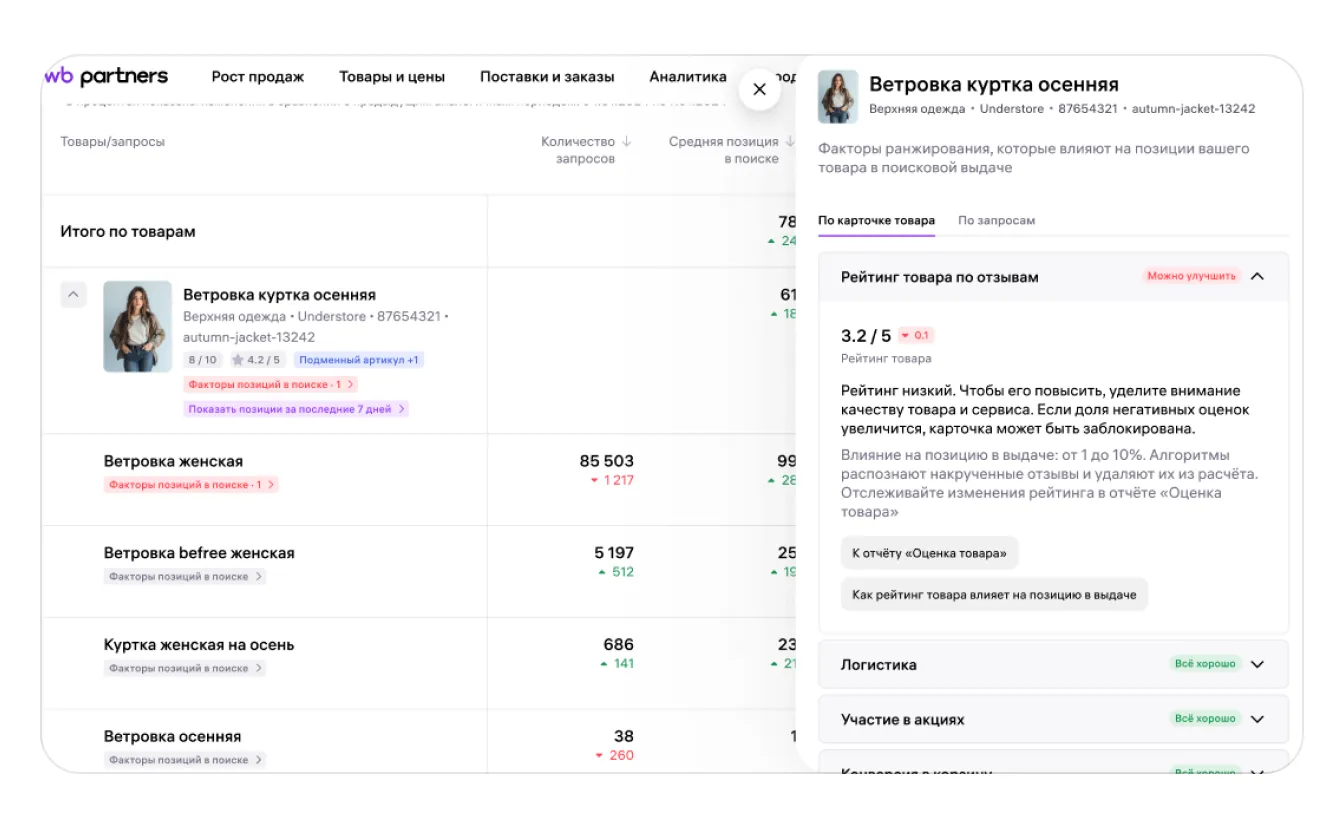Image resolution: width=1344 pixels, height=828 pixels.
Task: Sort by Средняя позиция в поиске arrow
Action: click(x=790, y=142)
